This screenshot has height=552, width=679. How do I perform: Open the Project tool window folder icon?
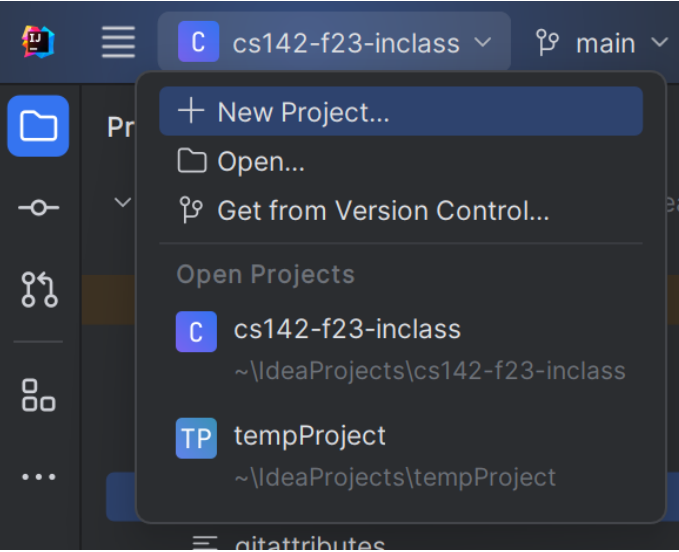(38, 126)
